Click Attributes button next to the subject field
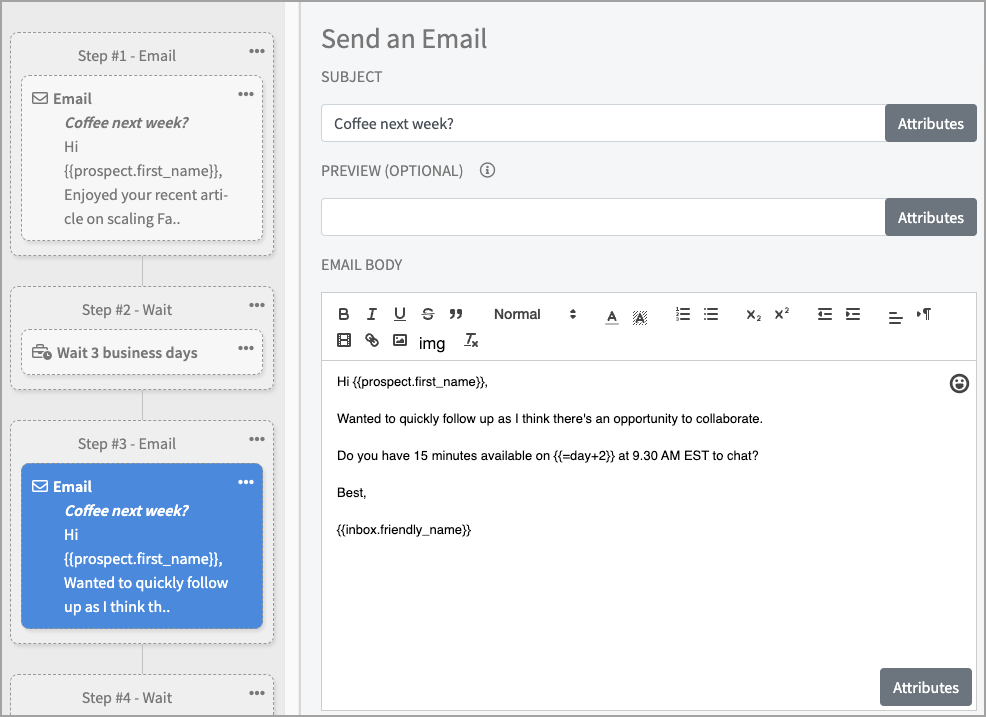This screenshot has height=717, width=986. coord(930,123)
